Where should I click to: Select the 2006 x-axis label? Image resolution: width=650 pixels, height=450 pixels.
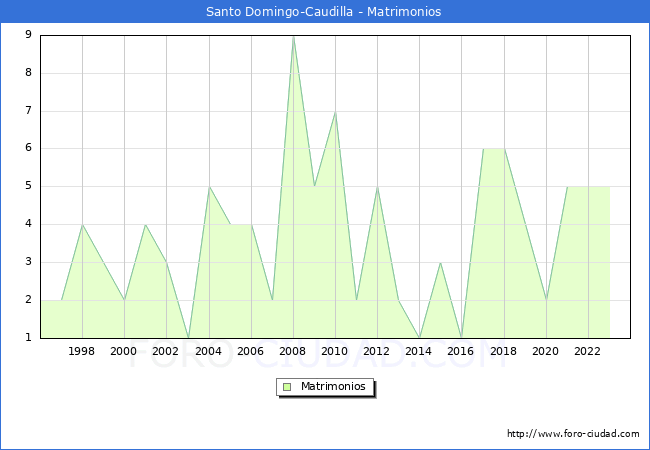(250, 351)
